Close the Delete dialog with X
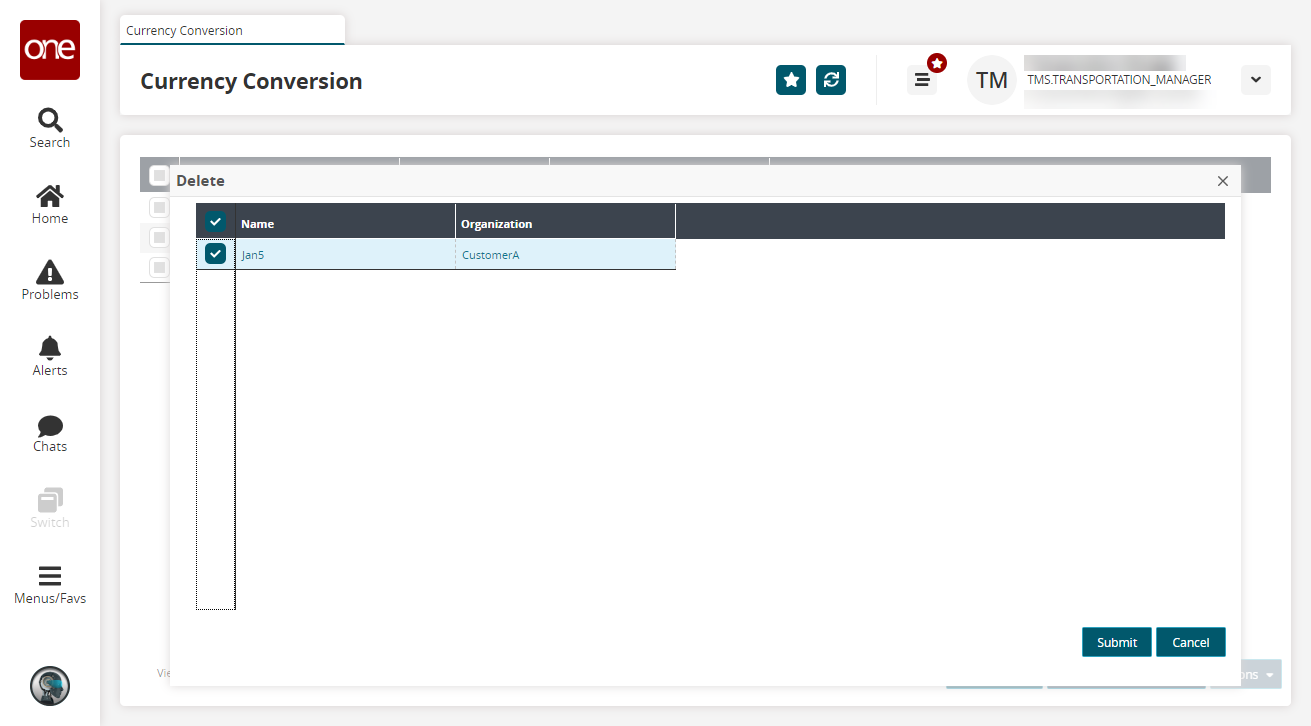The image size is (1311, 726). pyautogui.click(x=1223, y=181)
